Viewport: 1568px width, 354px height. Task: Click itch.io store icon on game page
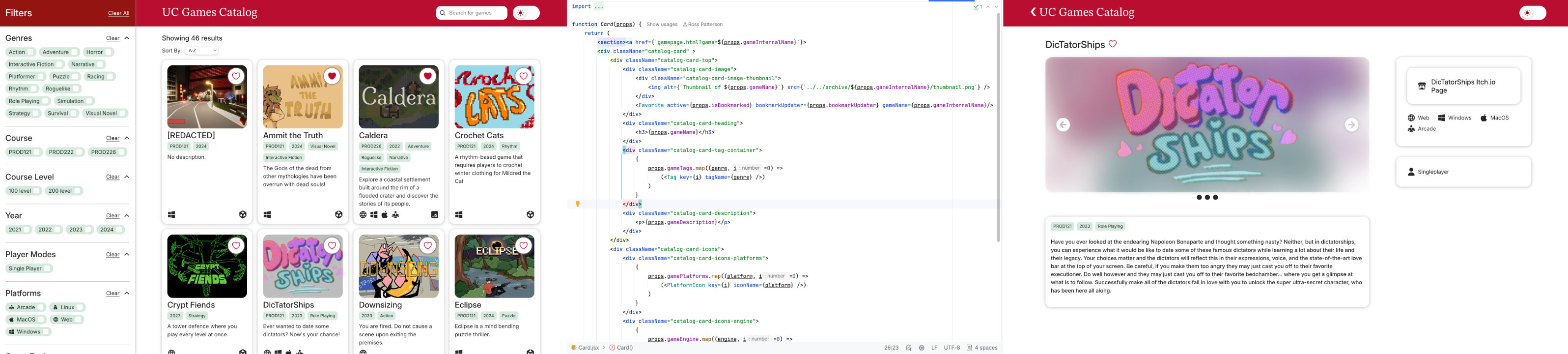(1422, 87)
